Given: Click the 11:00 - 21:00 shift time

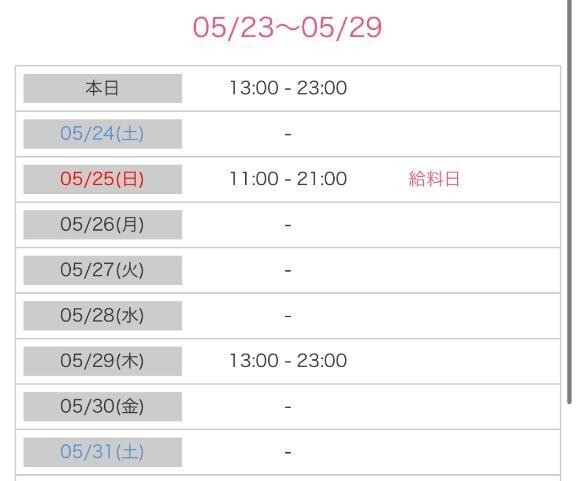Looking at the screenshot, I should (288, 179).
